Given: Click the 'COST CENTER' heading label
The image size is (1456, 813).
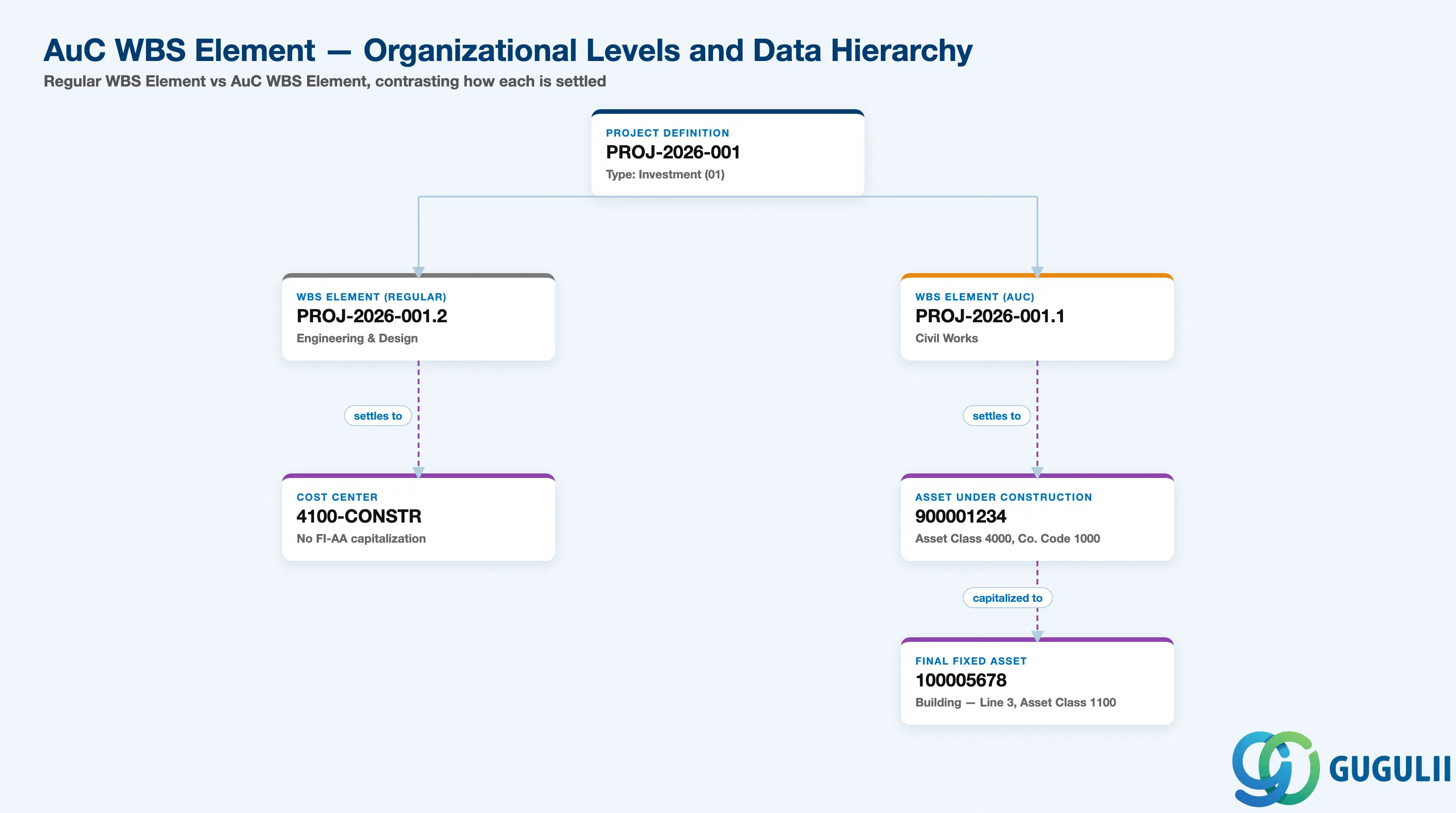Looking at the screenshot, I should pyautogui.click(x=337, y=497).
